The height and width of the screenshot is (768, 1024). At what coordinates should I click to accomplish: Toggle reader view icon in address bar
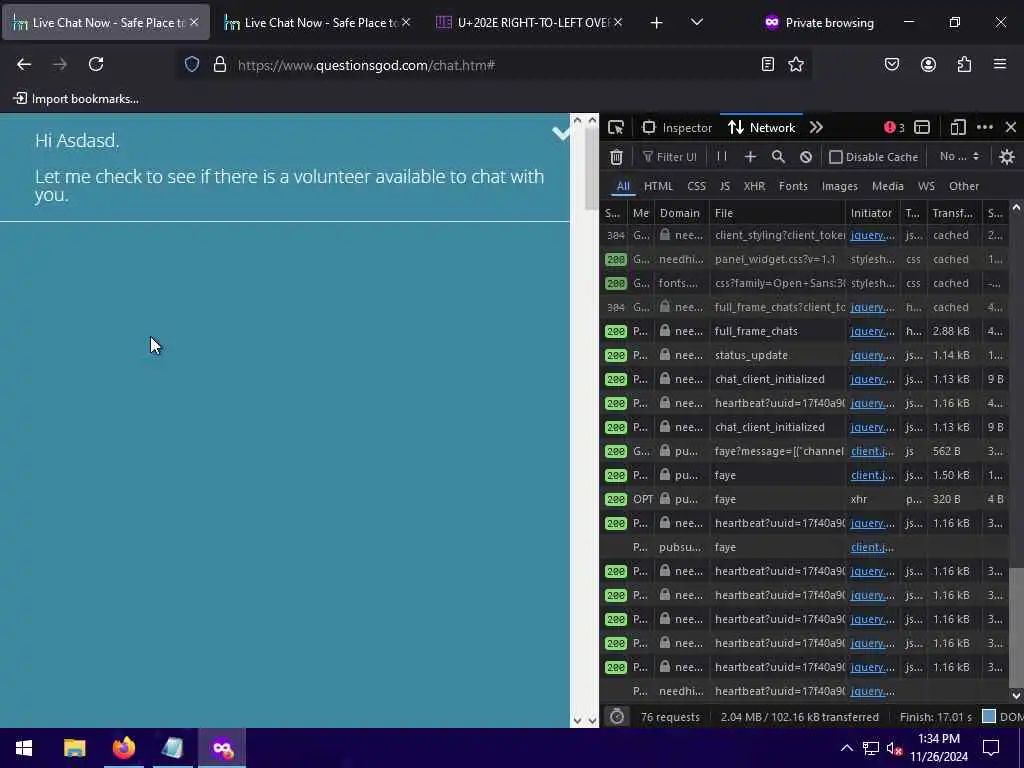click(x=768, y=64)
